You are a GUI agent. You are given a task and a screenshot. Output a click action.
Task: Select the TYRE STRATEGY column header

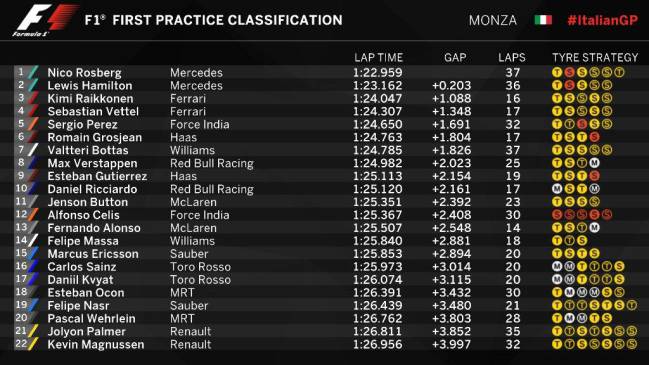(595, 58)
